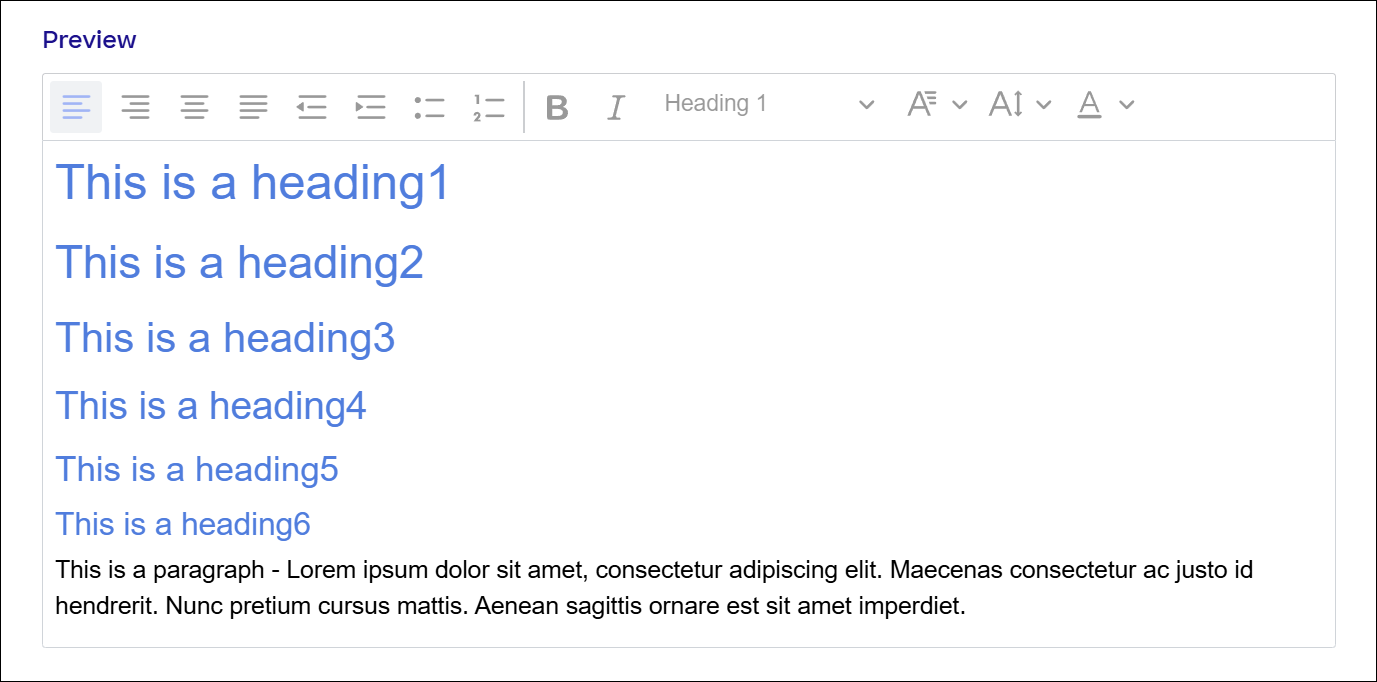
Task: Expand the font size chevron
Action: point(1045,104)
